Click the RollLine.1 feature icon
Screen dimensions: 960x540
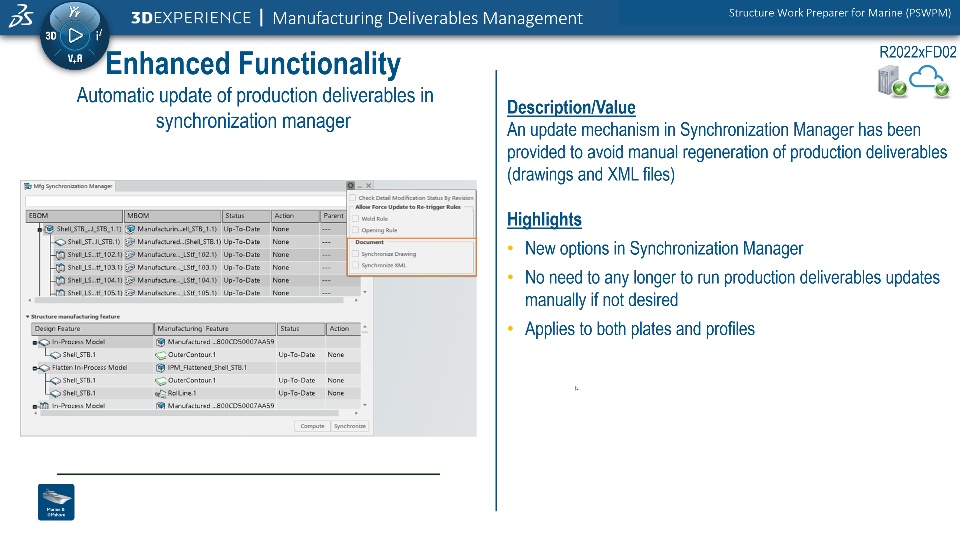[x=161, y=394]
